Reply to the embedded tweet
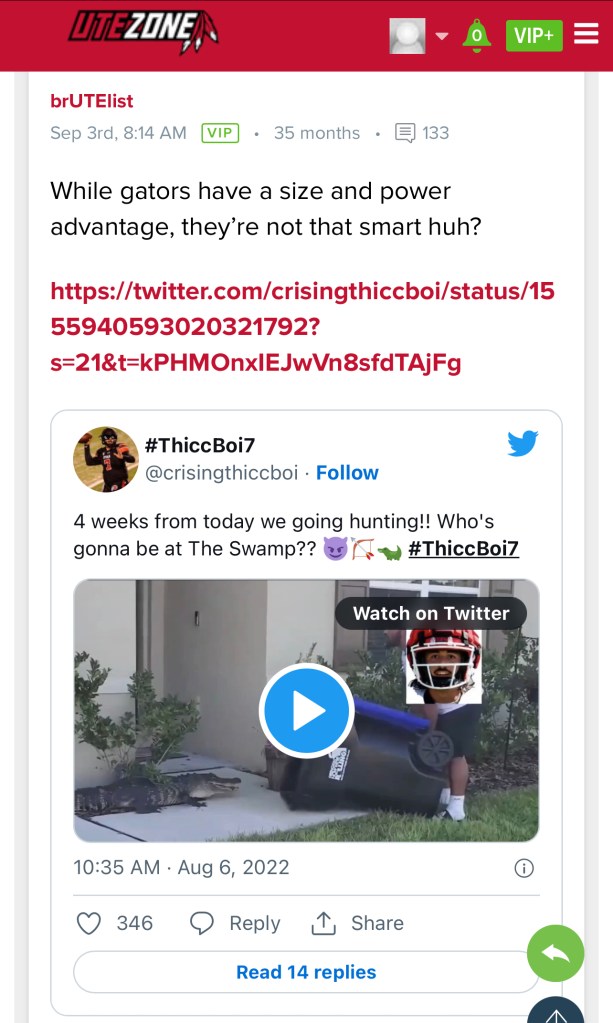The height and width of the screenshot is (1023, 613). point(236,923)
